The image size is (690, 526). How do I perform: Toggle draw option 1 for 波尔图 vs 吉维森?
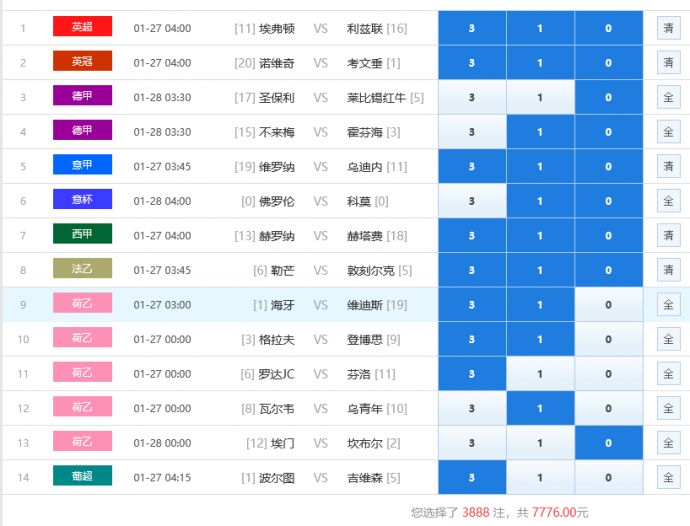540,477
